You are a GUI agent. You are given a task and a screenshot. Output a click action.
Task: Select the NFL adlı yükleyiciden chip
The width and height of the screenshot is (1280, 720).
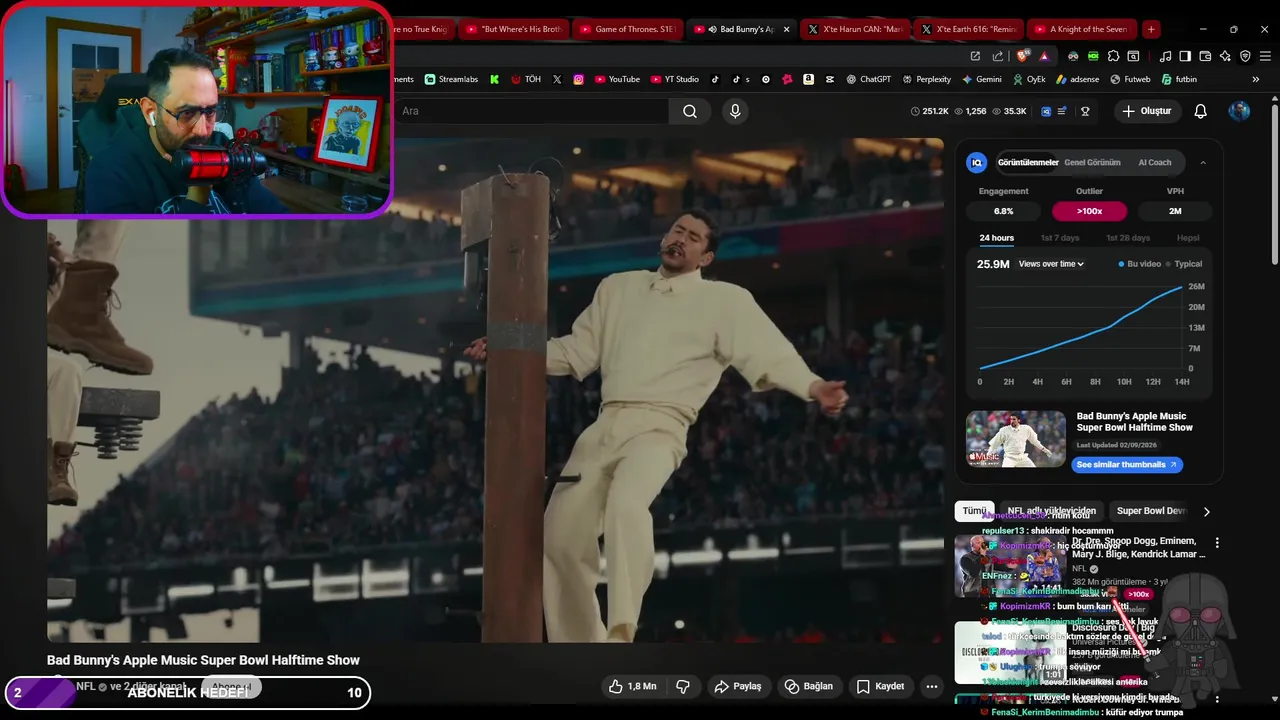pyautogui.click(x=1051, y=511)
